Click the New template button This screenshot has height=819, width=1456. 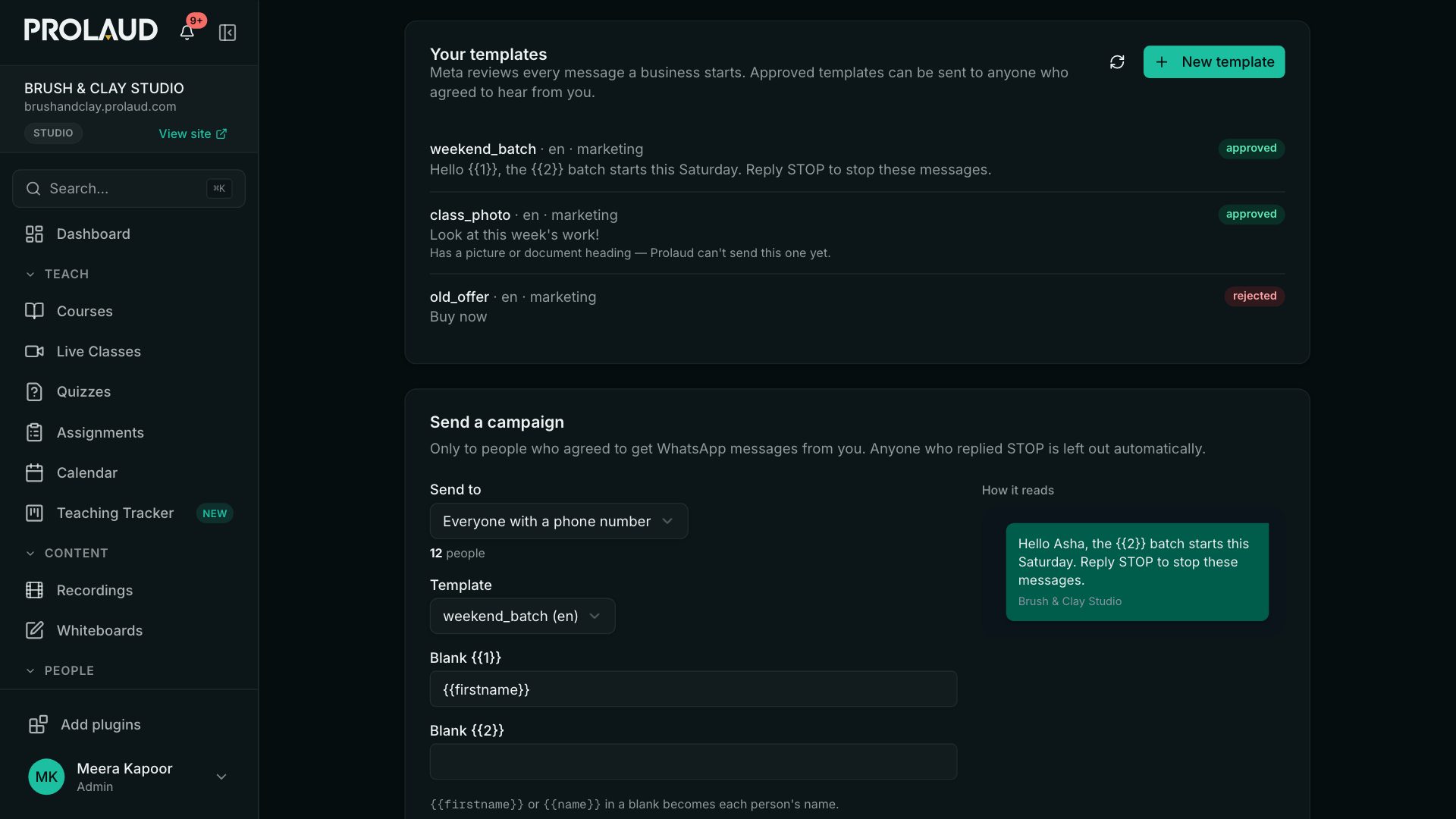(1214, 62)
